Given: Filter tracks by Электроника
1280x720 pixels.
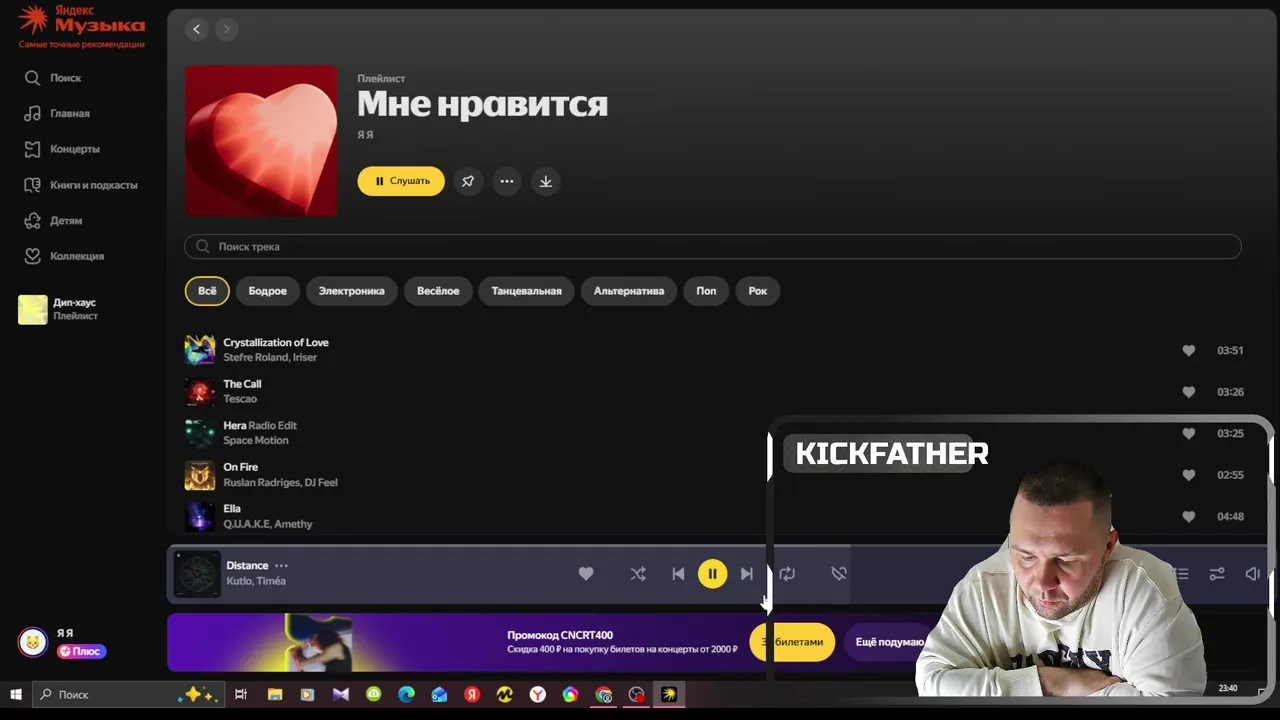Looking at the screenshot, I should pyautogui.click(x=352, y=291).
